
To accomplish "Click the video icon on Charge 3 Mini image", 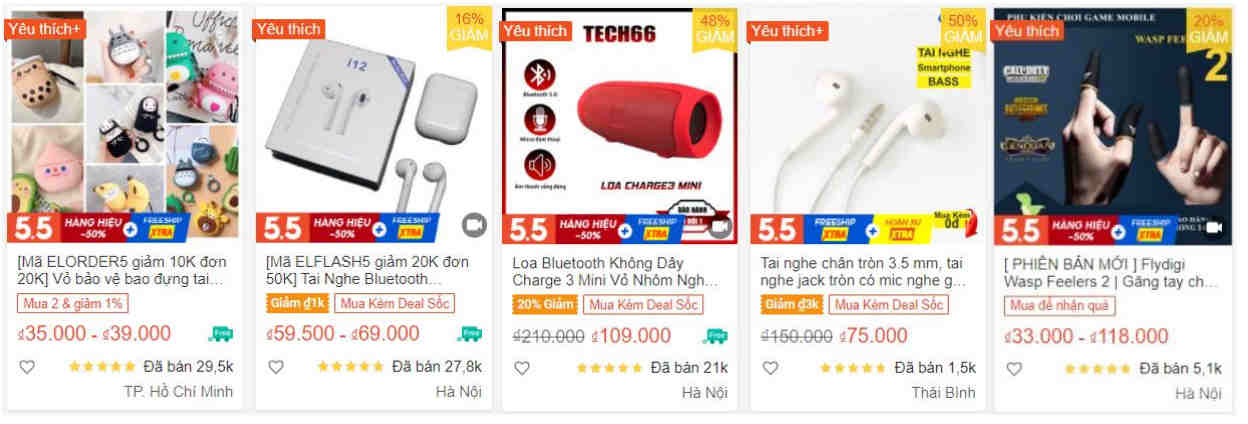I will tap(720, 226).
